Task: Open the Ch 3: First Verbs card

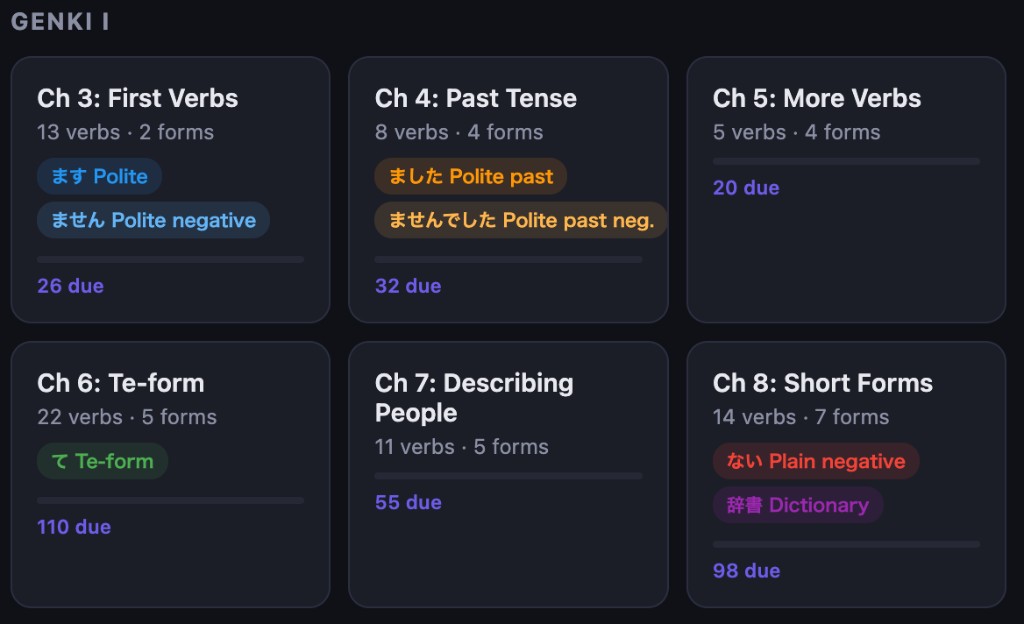Action: point(138,98)
